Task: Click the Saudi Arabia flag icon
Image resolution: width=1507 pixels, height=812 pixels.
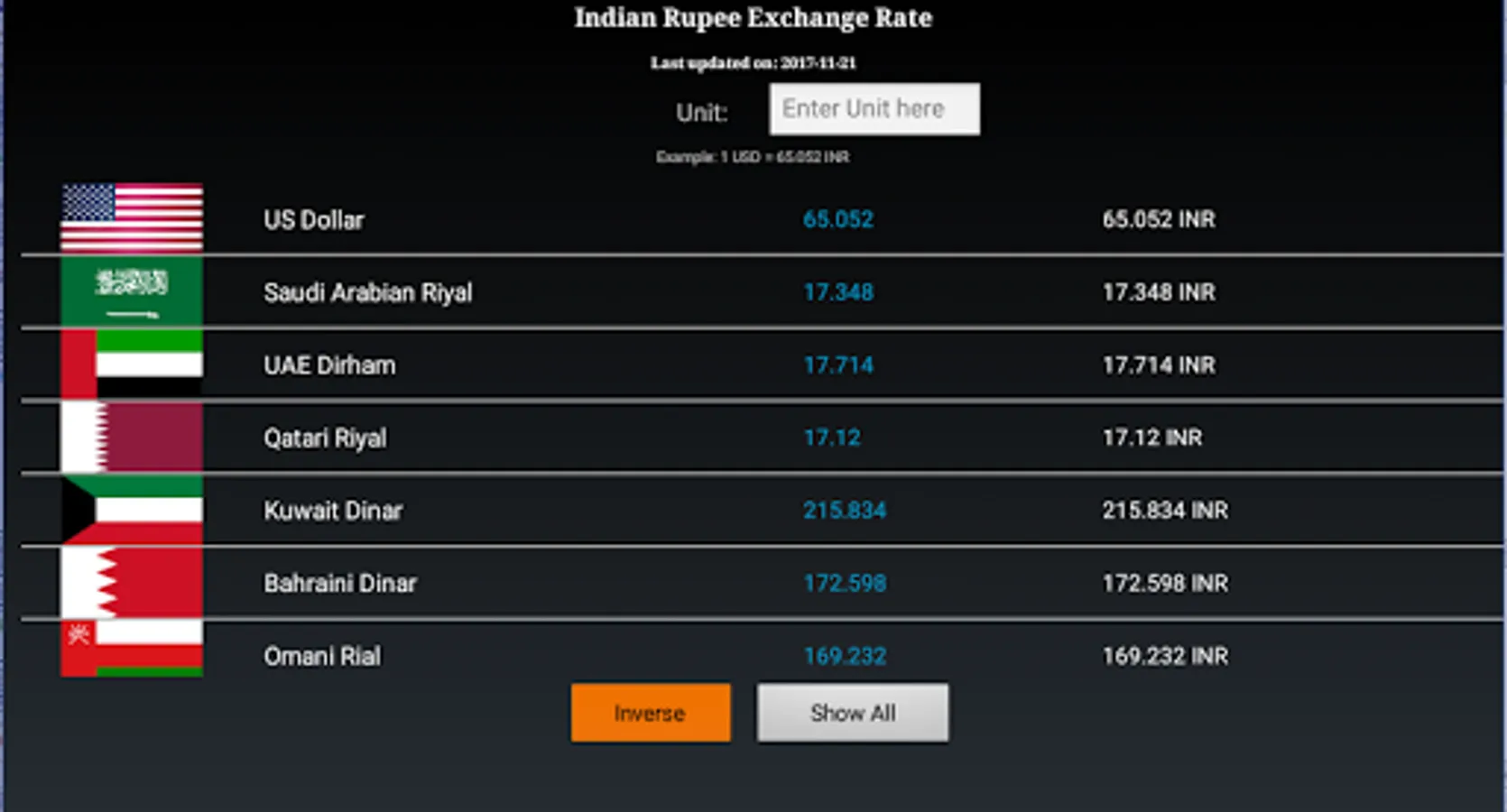Action: [x=132, y=291]
